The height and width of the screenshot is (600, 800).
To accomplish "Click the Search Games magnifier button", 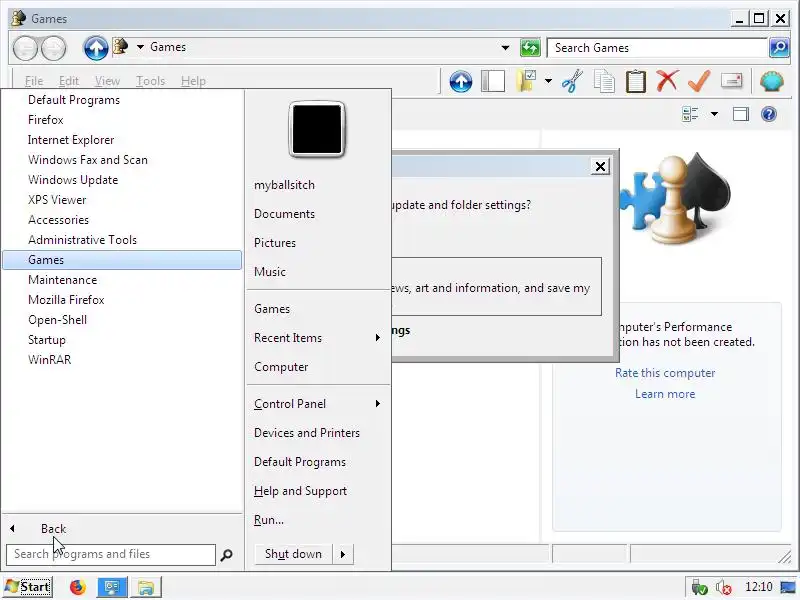I will click(779, 47).
